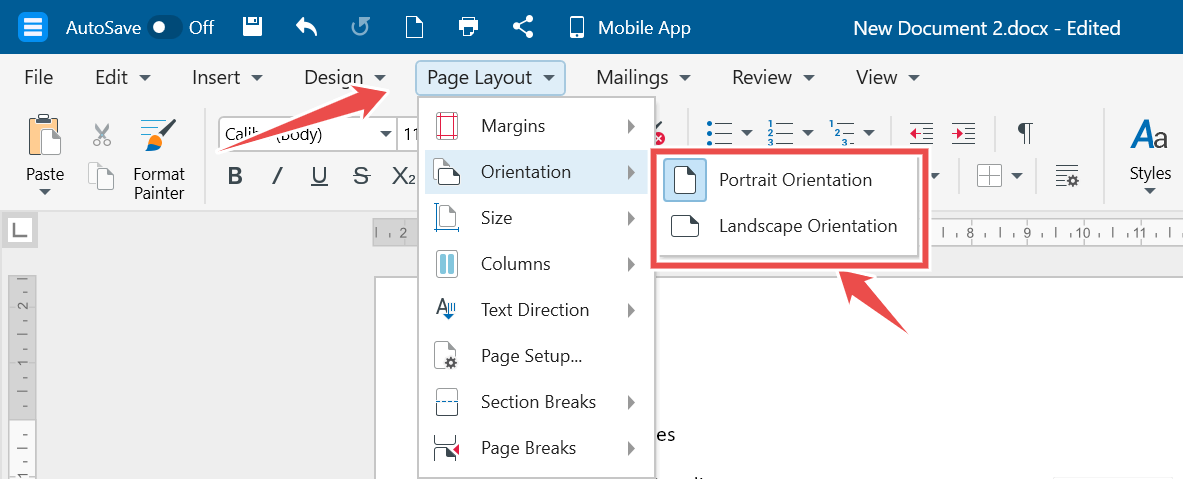This screenshot has height=479, width=1183.
Task: Open the Margins submenu
Action: coord(536,126)
